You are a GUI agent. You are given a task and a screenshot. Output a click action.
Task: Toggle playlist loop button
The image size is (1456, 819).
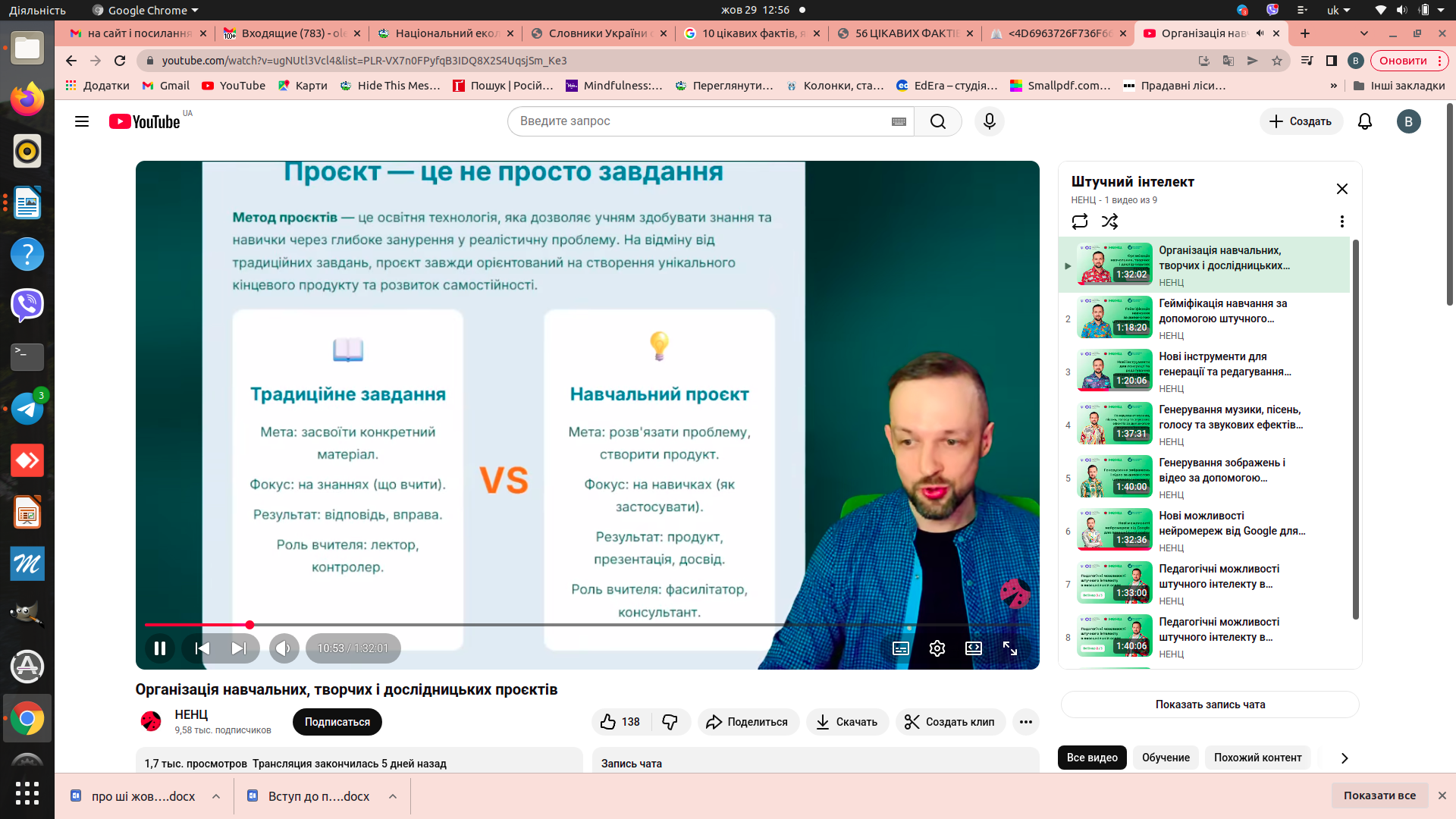coord(1080,221)
